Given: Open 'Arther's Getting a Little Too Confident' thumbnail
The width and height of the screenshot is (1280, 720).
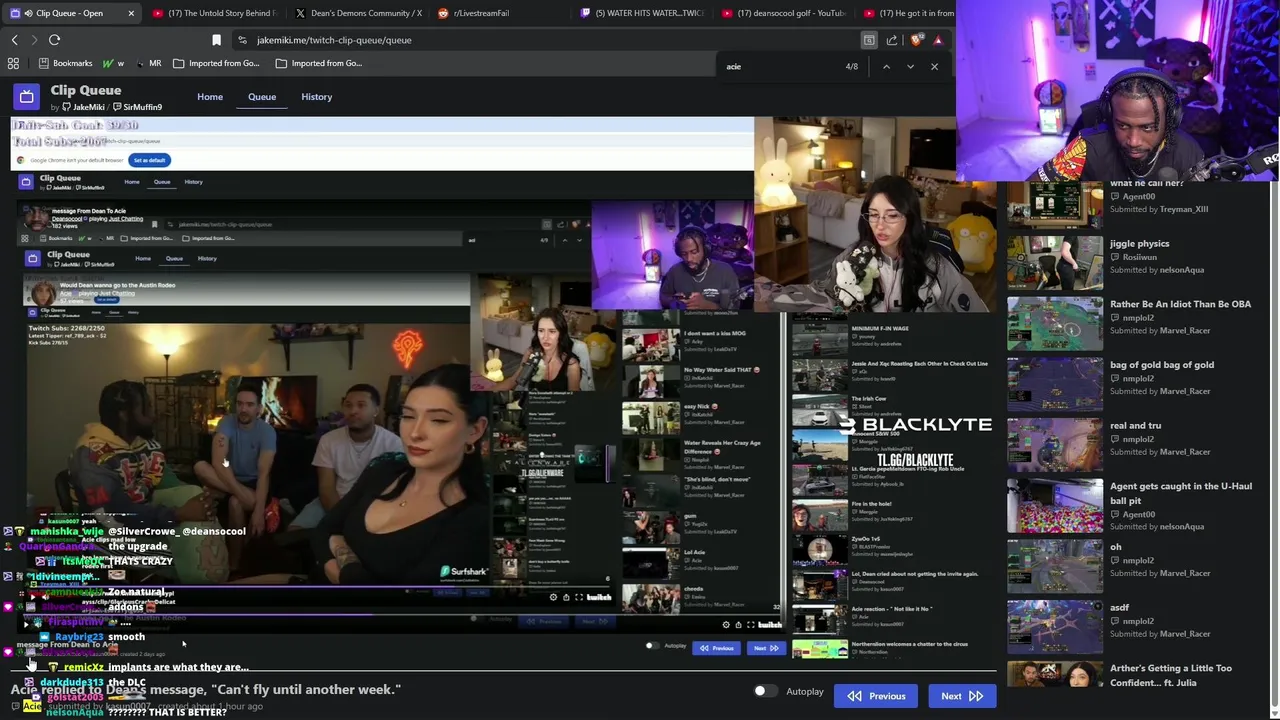Looking at the screenshot, I should [x=1055, y=675].
